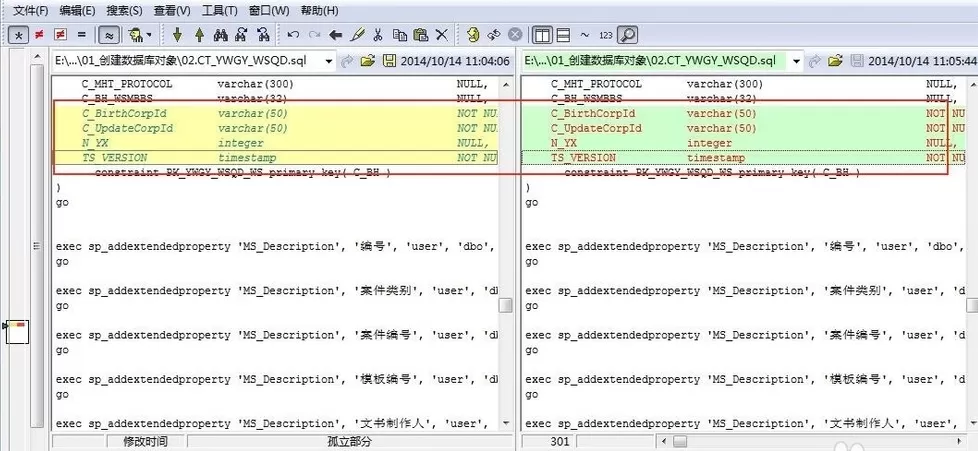
Task: Toggle the 123 line numbers button
Action: 606,36
